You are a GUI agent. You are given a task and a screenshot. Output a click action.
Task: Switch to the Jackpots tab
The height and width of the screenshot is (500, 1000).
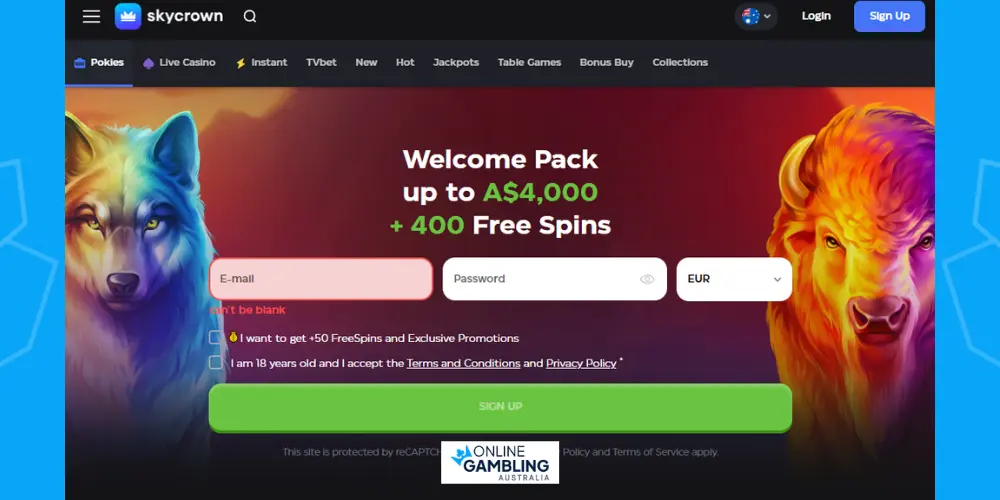tap(456, 62)
